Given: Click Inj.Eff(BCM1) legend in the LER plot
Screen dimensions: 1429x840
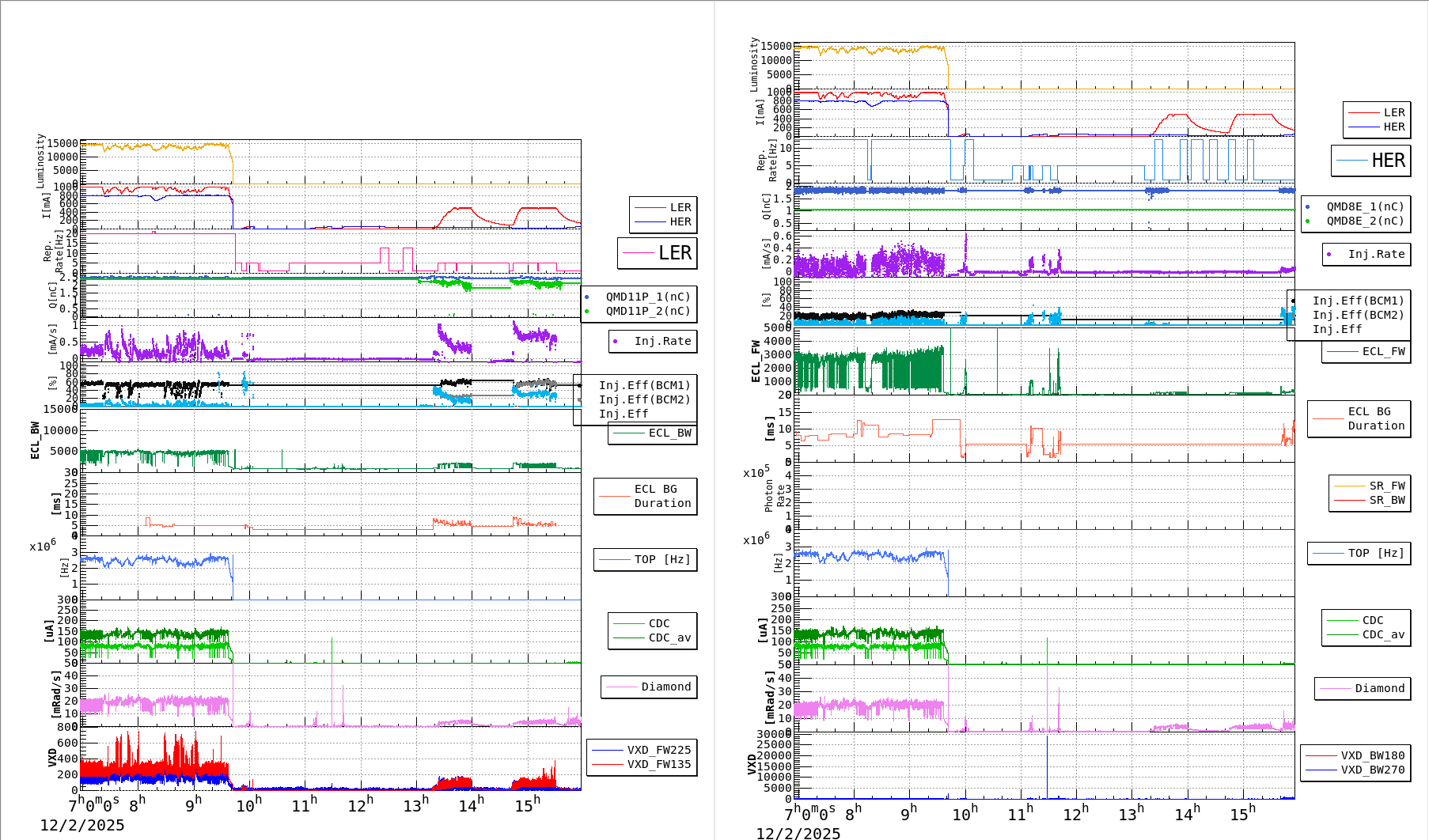Looking at the screenshot, I should point(644,385).
